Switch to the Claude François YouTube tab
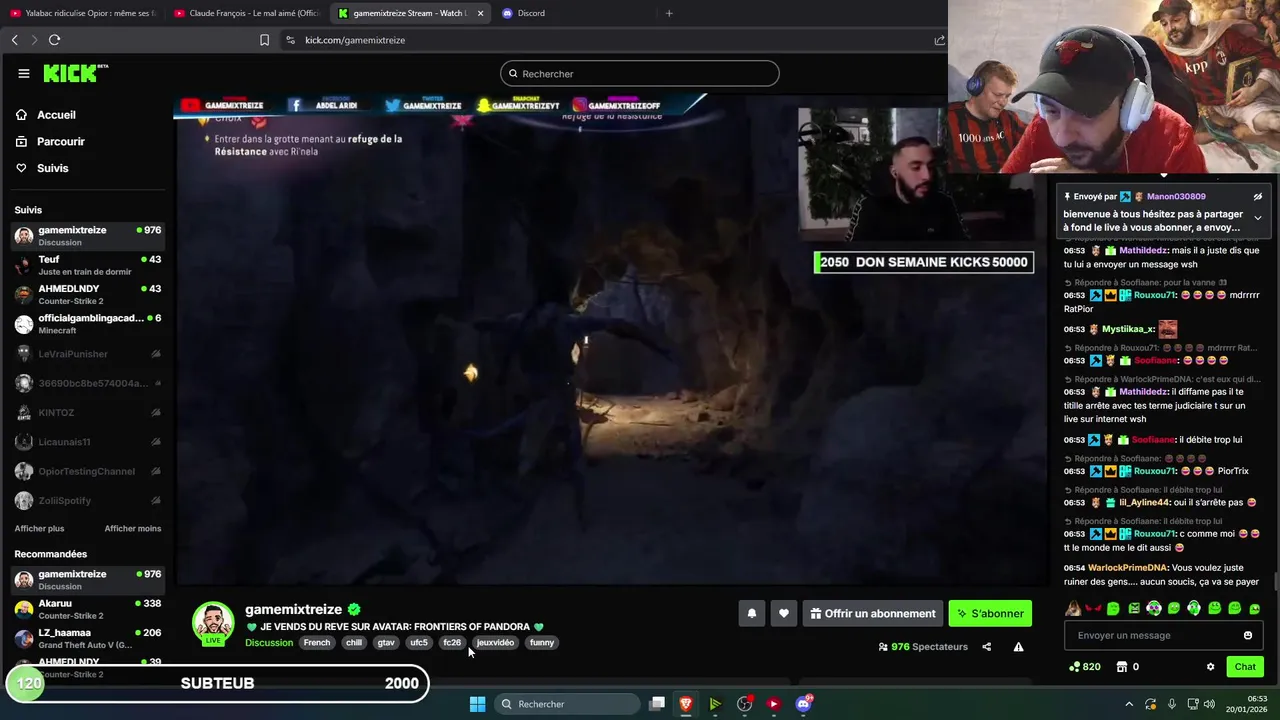Screen dimensions: 1280x720 point(247,13)
